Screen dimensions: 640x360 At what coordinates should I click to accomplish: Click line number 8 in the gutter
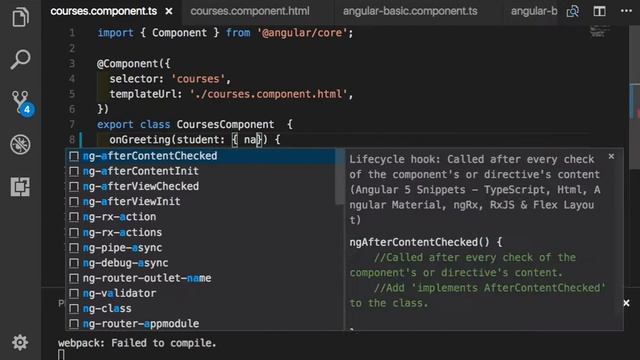pos(72,140)
